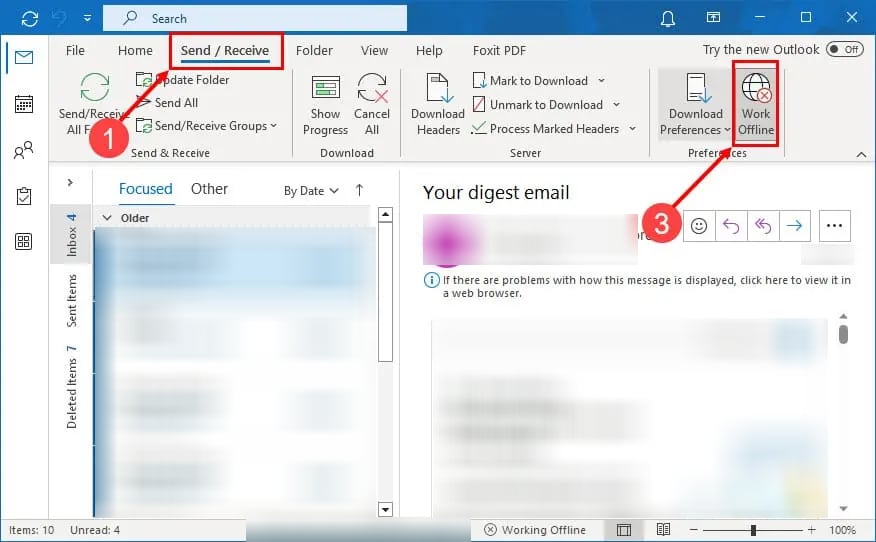876x542 pixels.
Task: Click the zoom out minus button
Action: click(x=693, y=530)
